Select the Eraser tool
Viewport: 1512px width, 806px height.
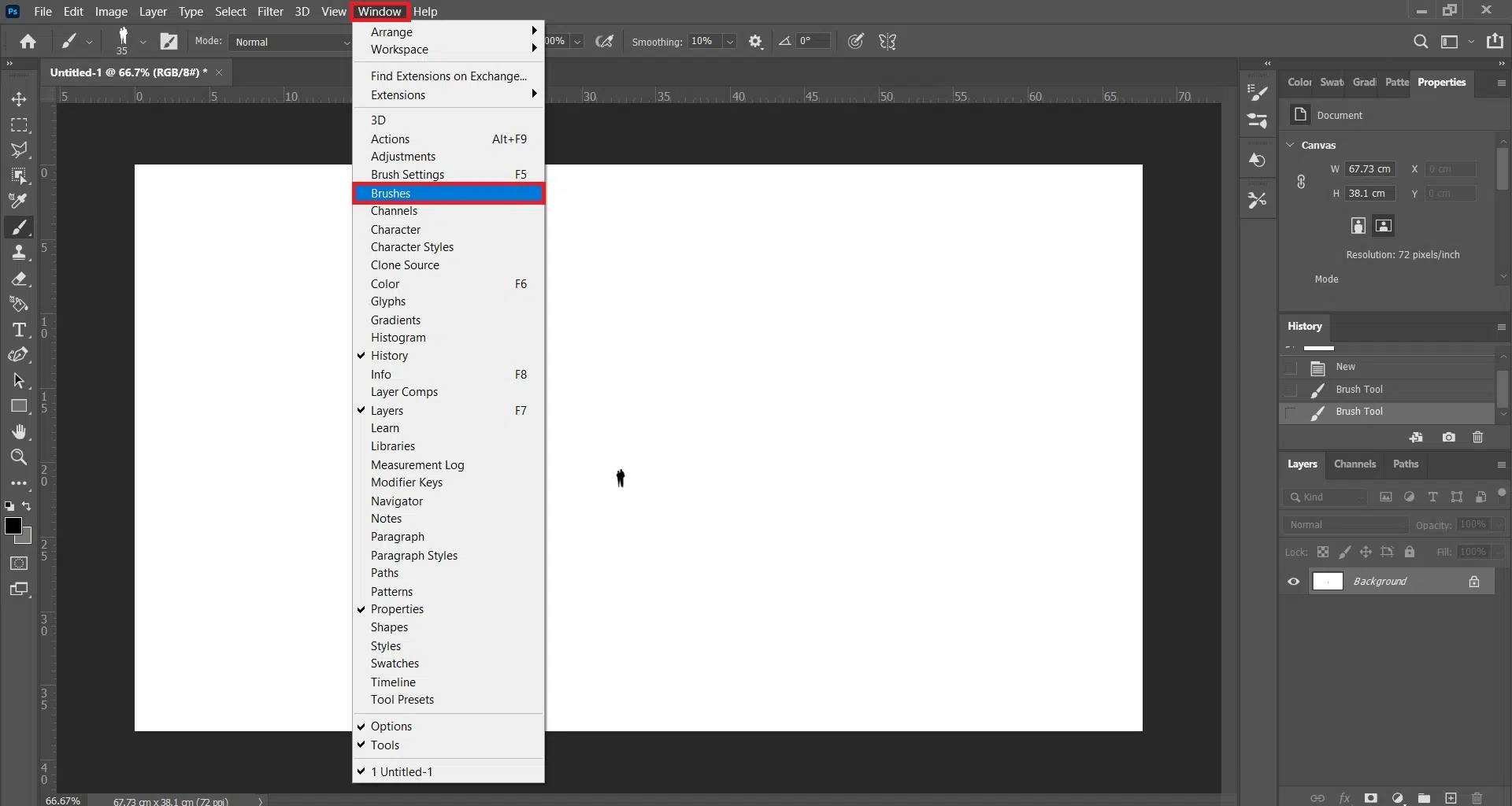point(19,279)
